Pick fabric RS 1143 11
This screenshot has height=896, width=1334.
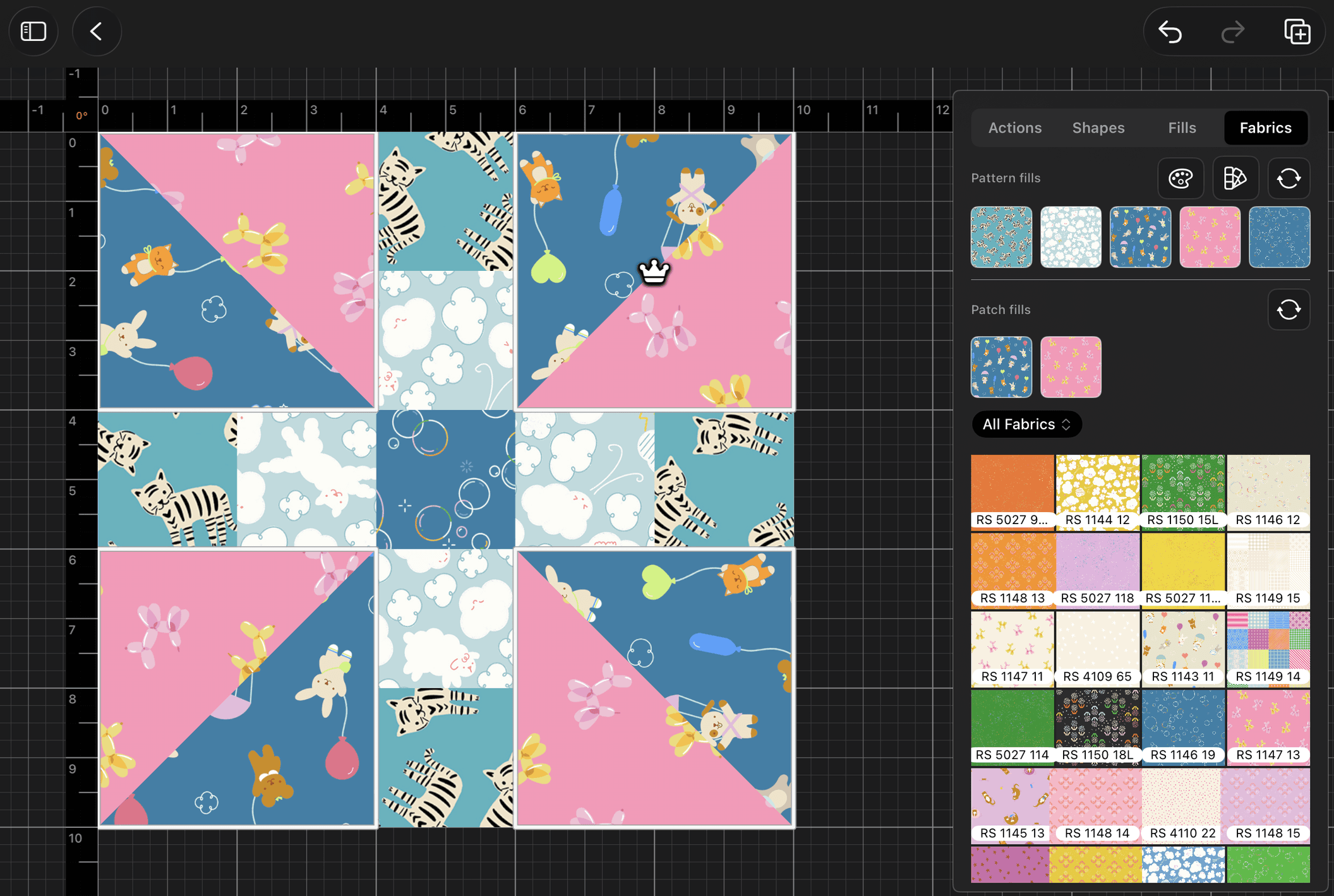click(1183, 648)
